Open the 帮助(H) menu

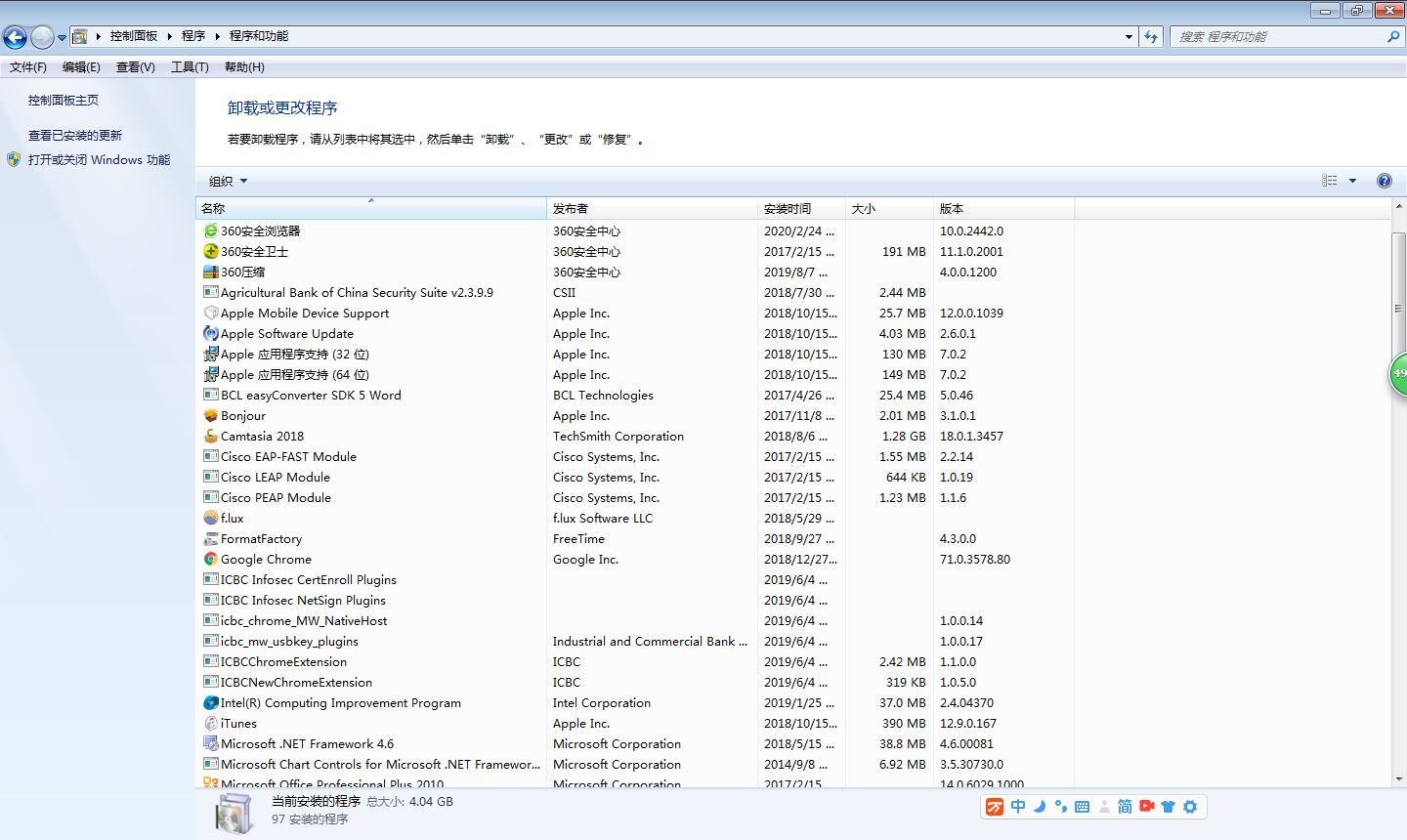point(244,67)
